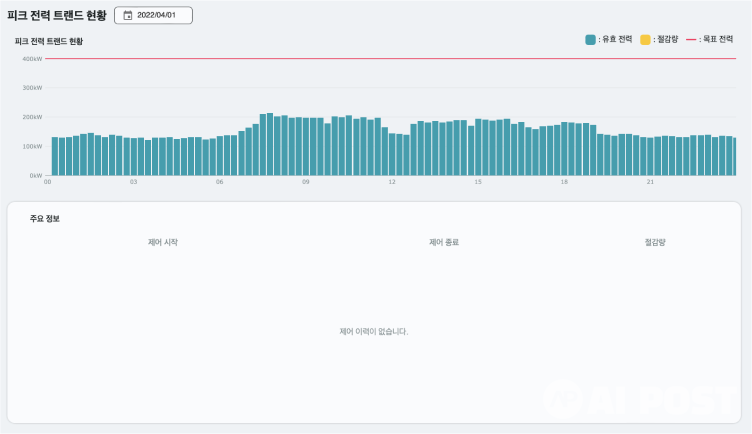Click the 200kW y-axis label

tap(32, 117)
